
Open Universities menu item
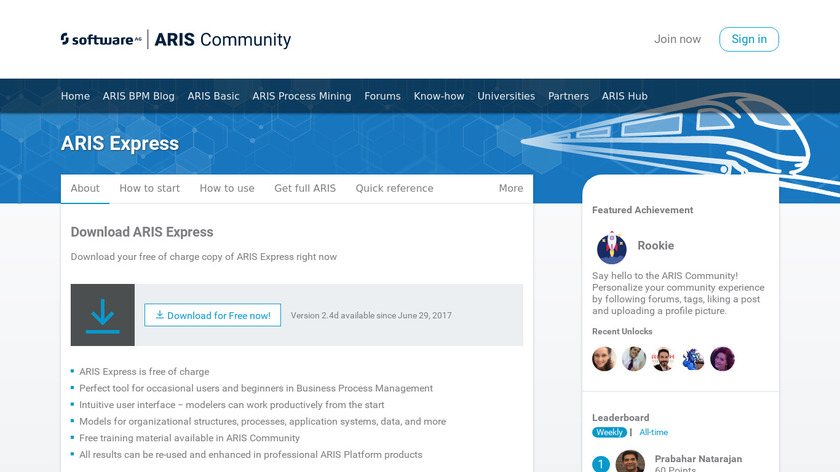click(506, 96)
